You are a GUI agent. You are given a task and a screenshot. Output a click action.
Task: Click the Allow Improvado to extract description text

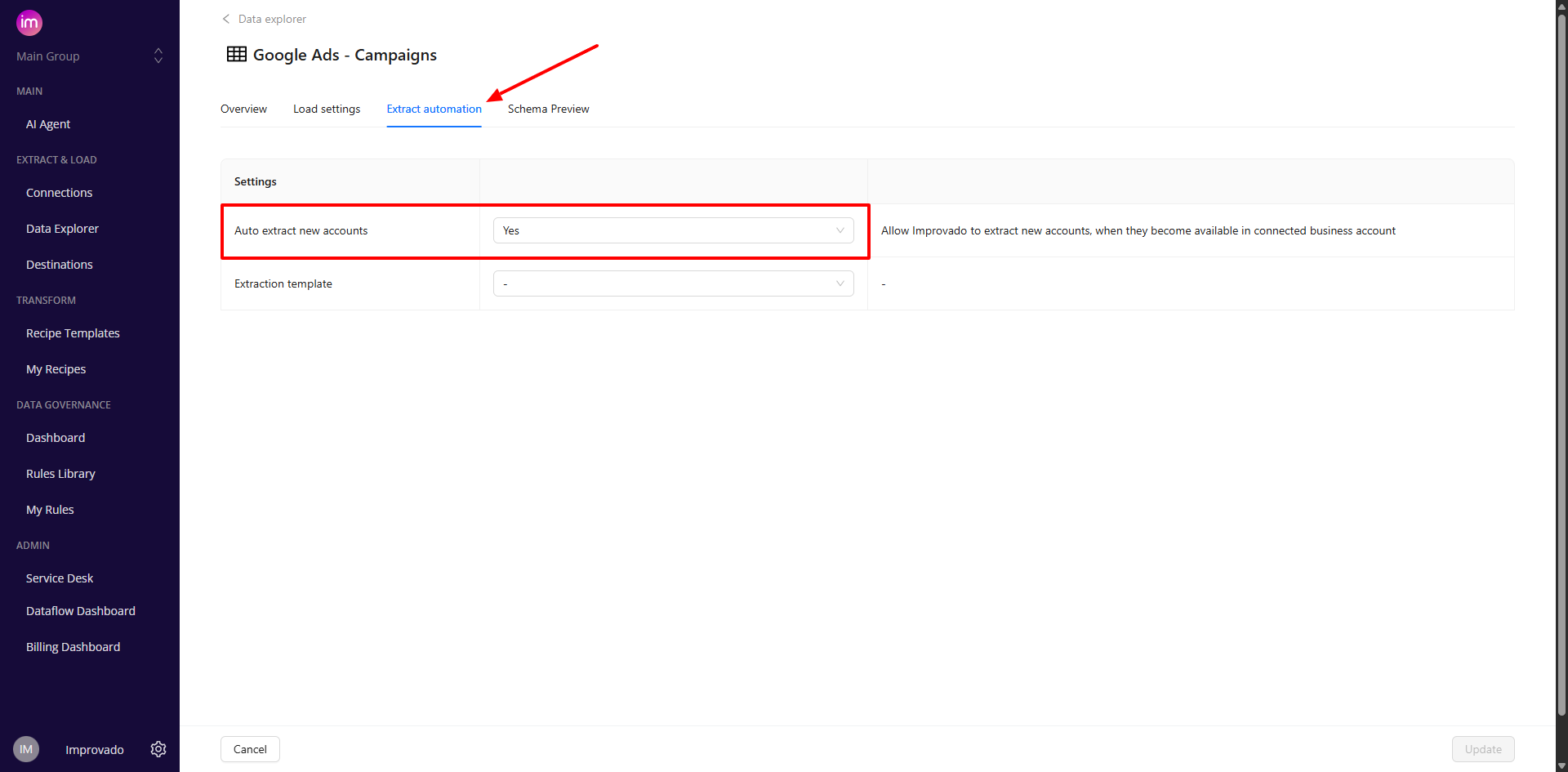click(1138, 230)
